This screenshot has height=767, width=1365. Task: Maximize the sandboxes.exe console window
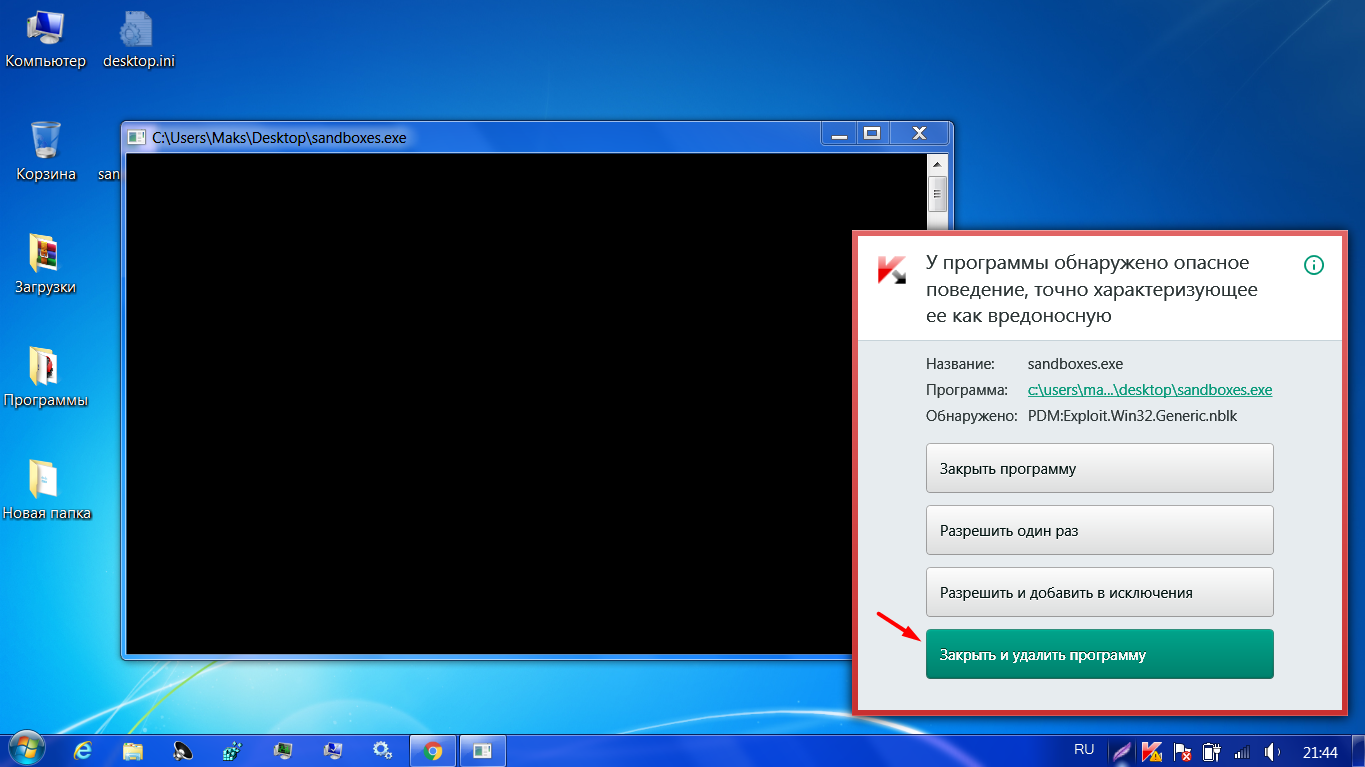click(x=872, y=133)
